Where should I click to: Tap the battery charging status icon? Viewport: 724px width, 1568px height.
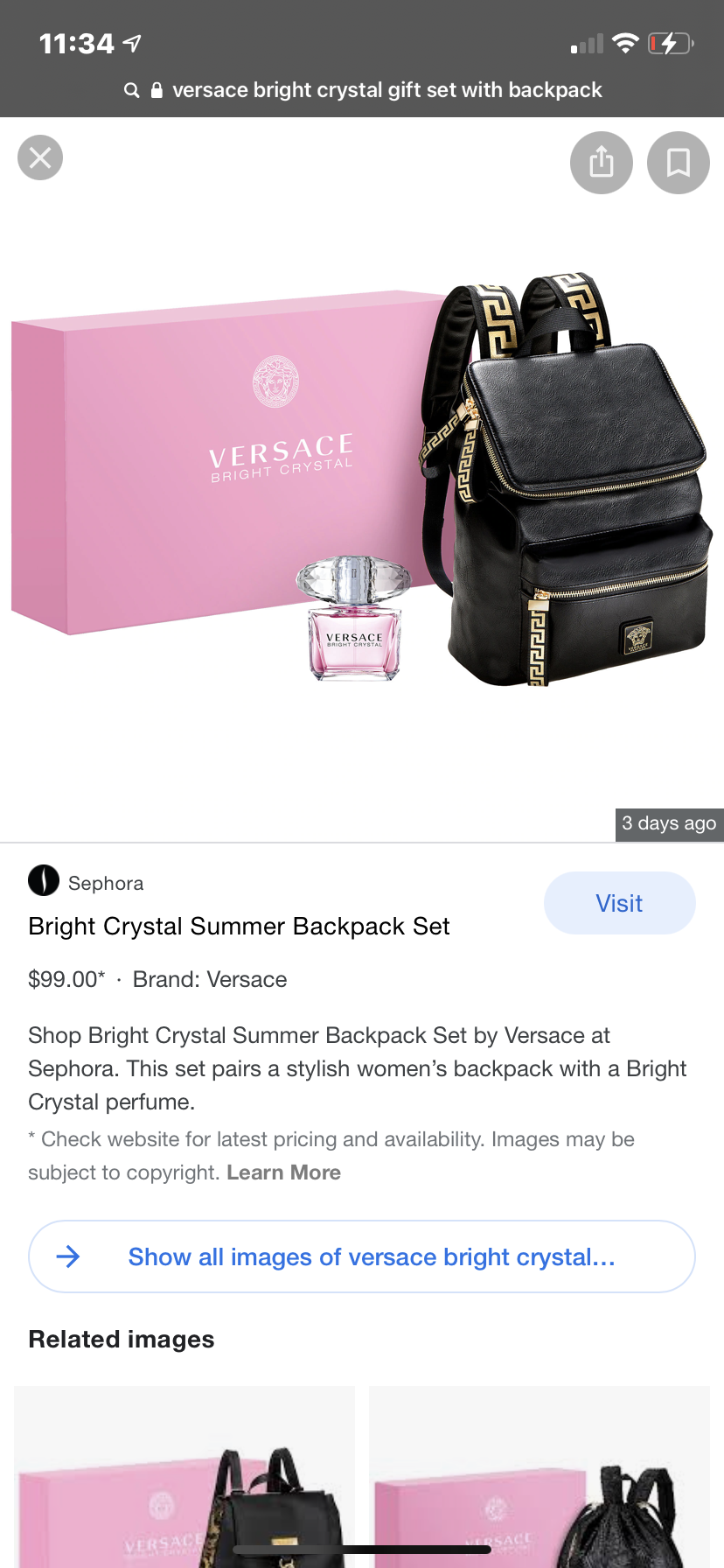point(671,43)
